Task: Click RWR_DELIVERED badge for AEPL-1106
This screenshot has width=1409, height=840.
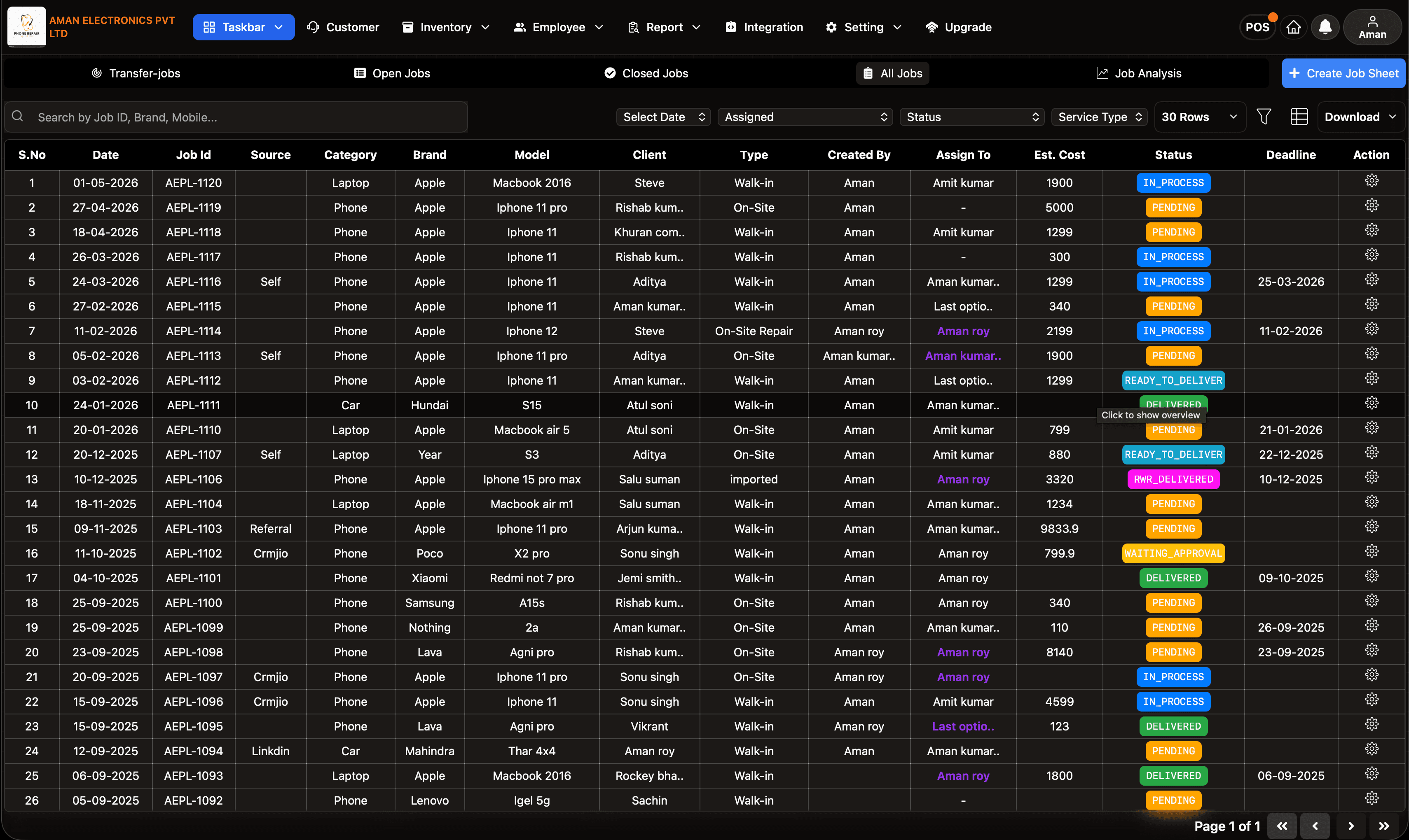Action: point(1173,479)
